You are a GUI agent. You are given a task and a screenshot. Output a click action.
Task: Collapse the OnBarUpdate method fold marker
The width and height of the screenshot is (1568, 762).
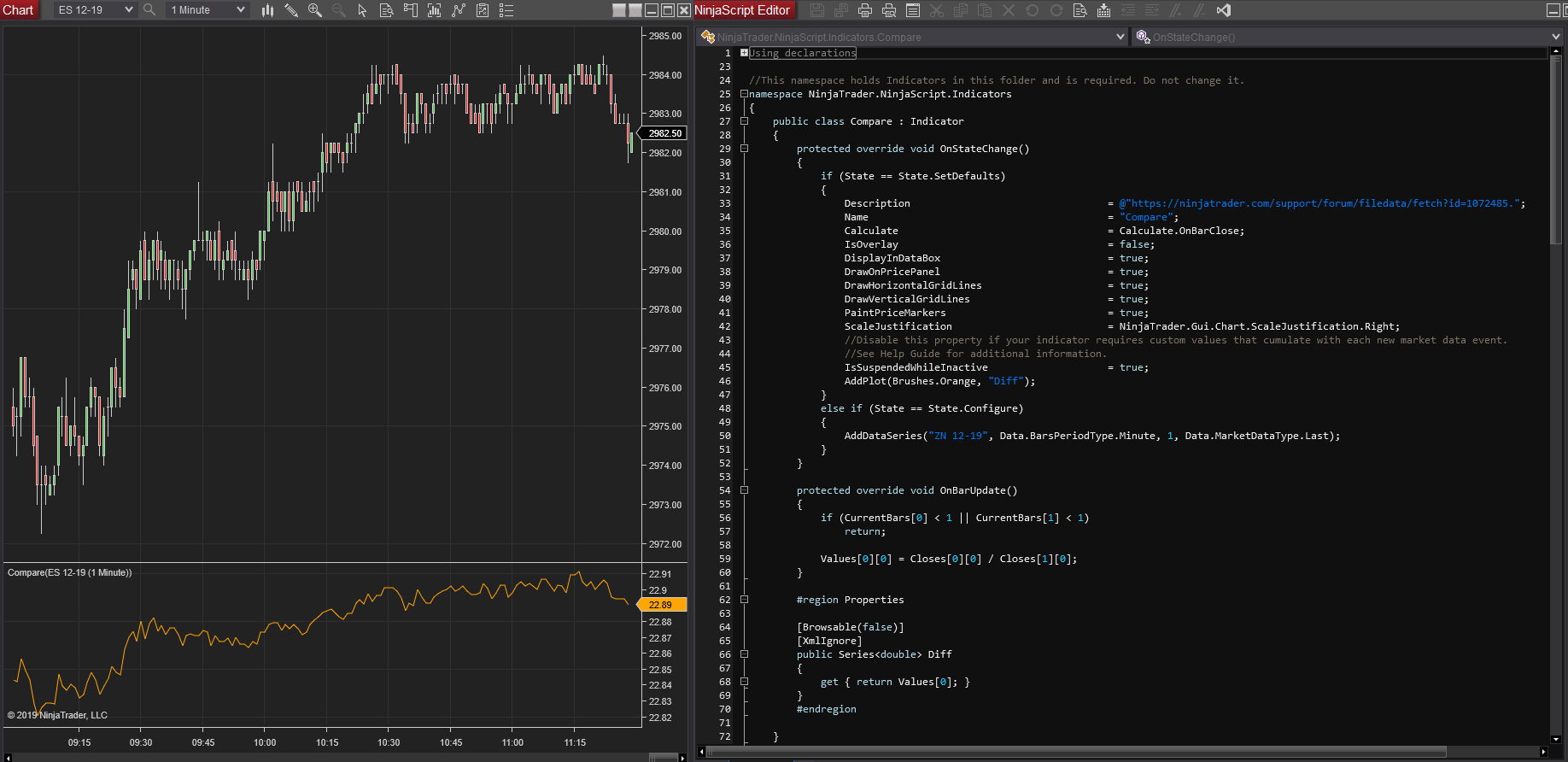pyautogui.click(x=744, y=490)
